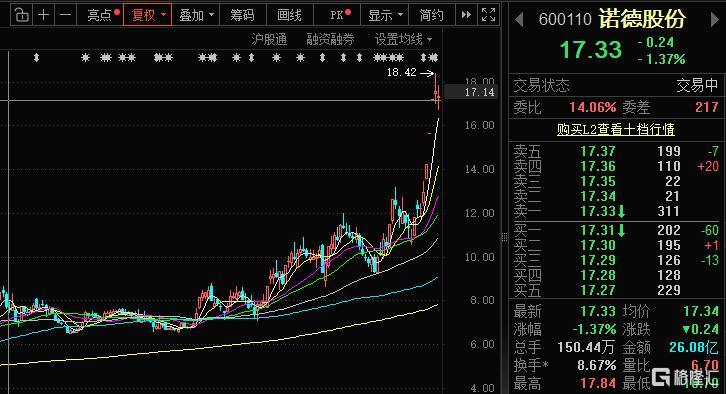
Task: Click the 委比 14.06% value
Action: 593,107
